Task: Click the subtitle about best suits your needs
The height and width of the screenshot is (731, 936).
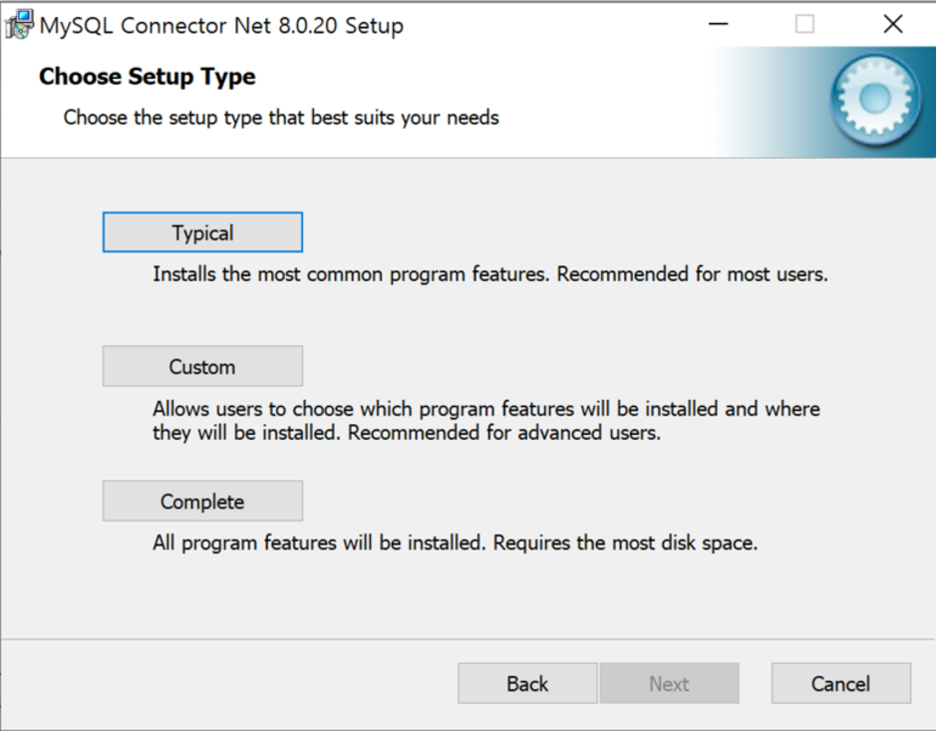Action: point(281,118)
